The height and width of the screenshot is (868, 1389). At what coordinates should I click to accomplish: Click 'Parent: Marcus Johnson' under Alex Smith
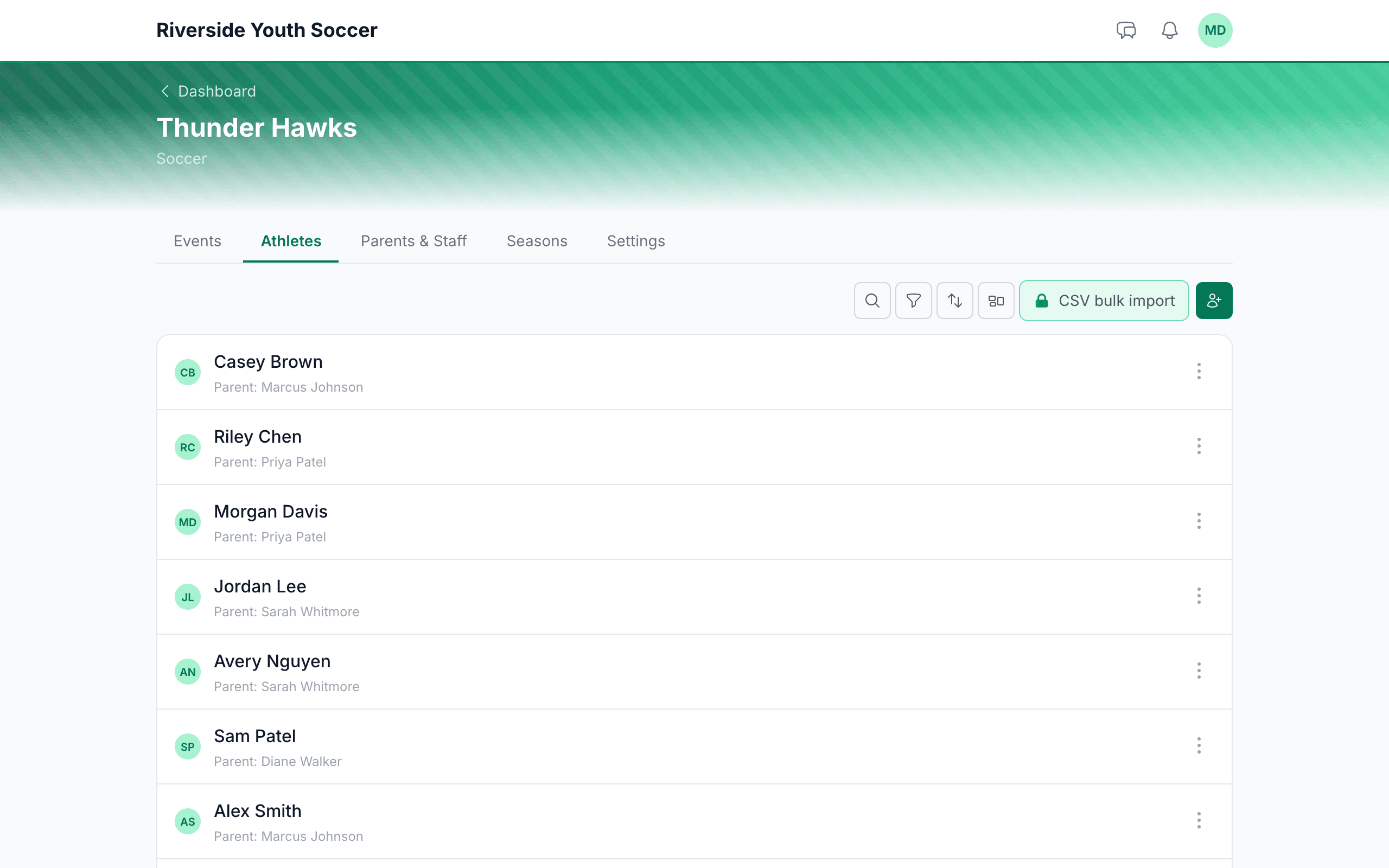[289, 837]
